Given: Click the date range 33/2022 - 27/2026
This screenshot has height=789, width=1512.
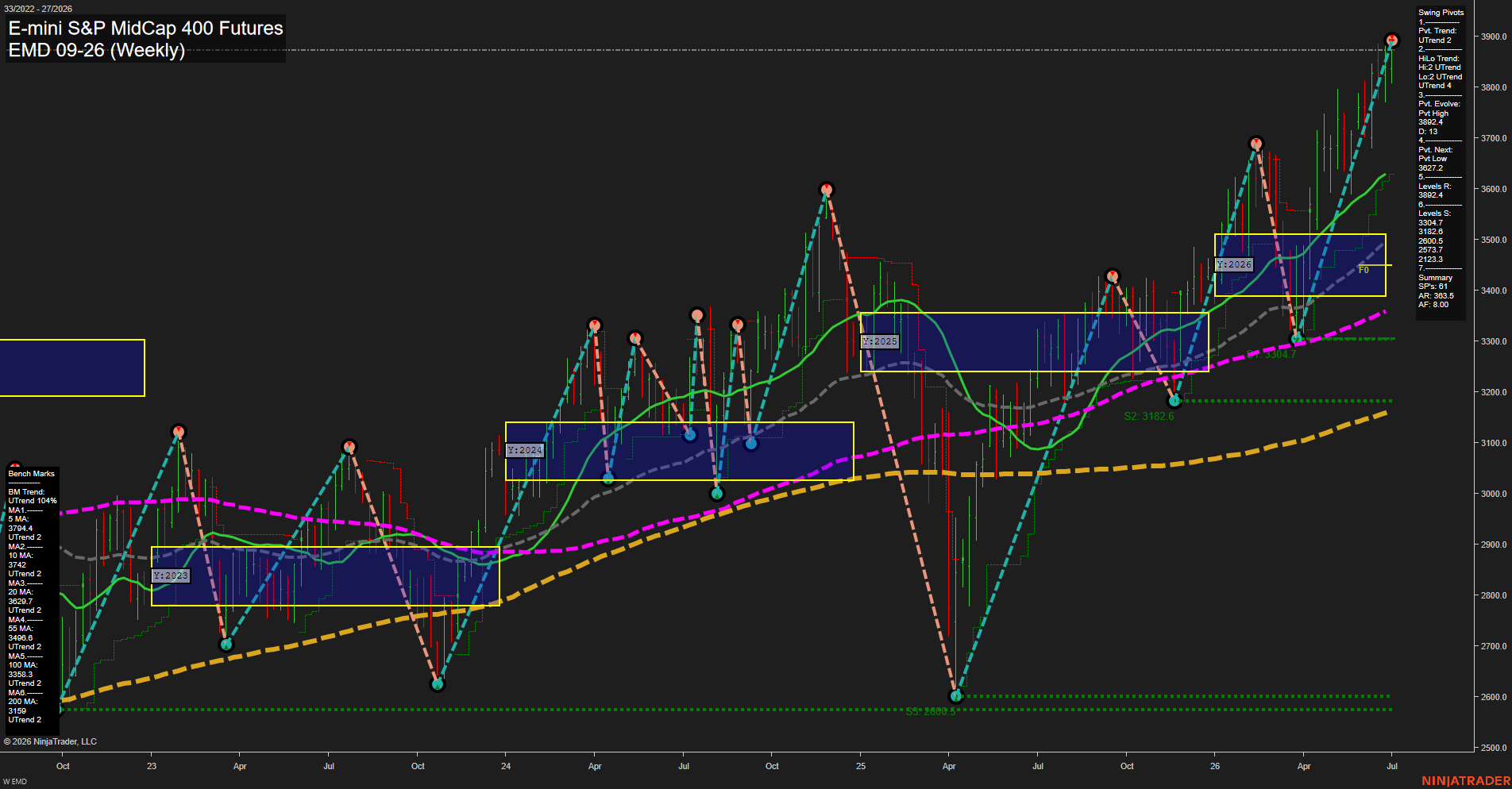Looking at the screenshot, I should (37, 9).
